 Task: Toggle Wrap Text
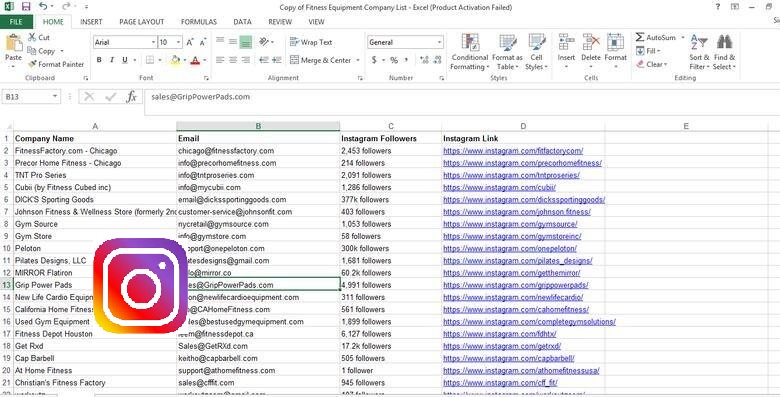(x=311, y=42)
